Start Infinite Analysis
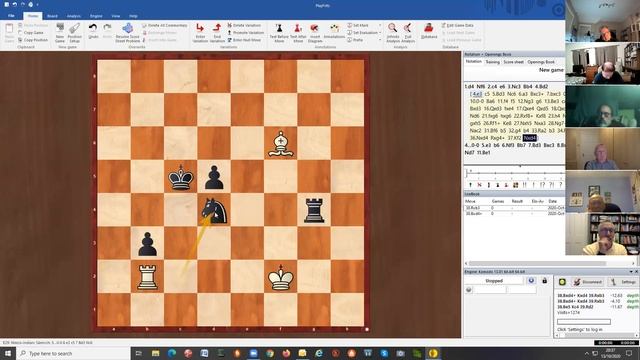The height and width of the screenshot is (360, 640). pyautogui.click(x=393, y=33)
